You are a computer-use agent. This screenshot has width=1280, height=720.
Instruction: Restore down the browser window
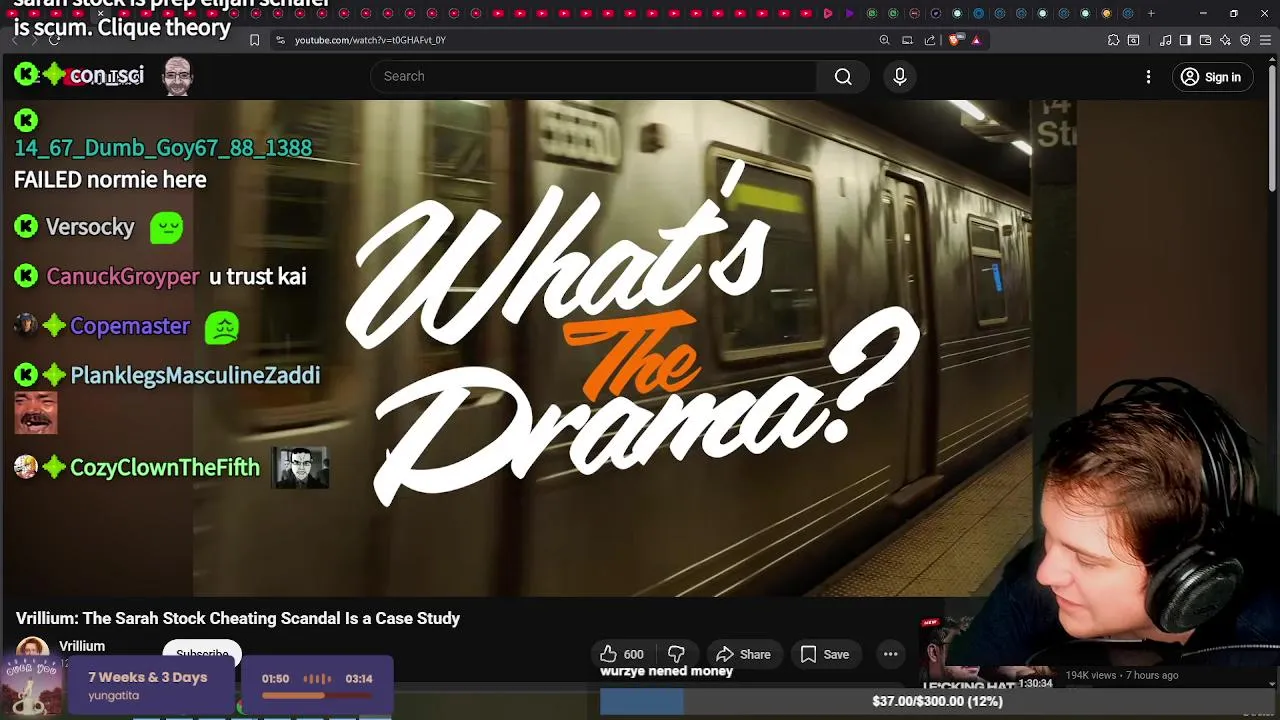(x=1234, y=13)
